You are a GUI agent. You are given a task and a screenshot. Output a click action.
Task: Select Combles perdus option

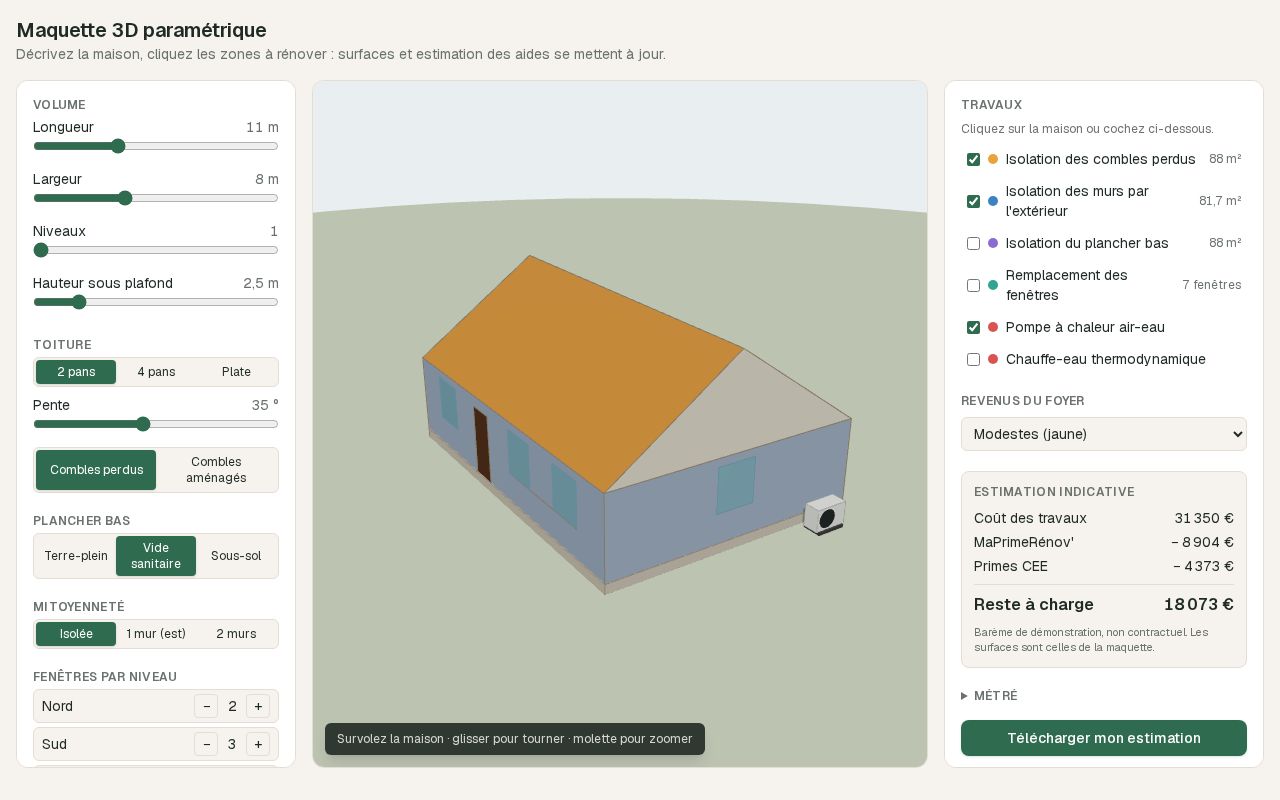[96, 470]
